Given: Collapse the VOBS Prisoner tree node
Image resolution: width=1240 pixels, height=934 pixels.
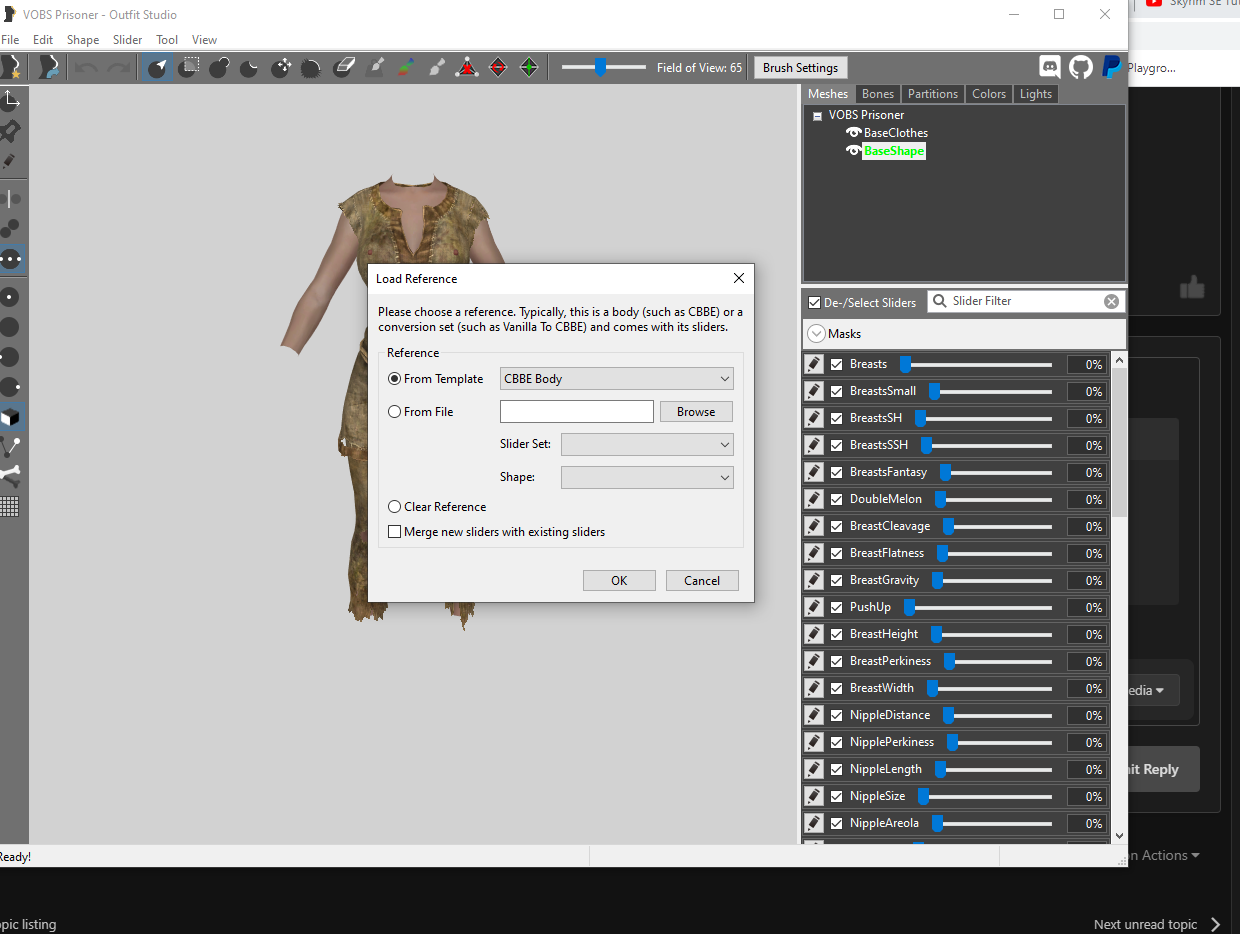Looking at the screenshot, I should point(818,116).
